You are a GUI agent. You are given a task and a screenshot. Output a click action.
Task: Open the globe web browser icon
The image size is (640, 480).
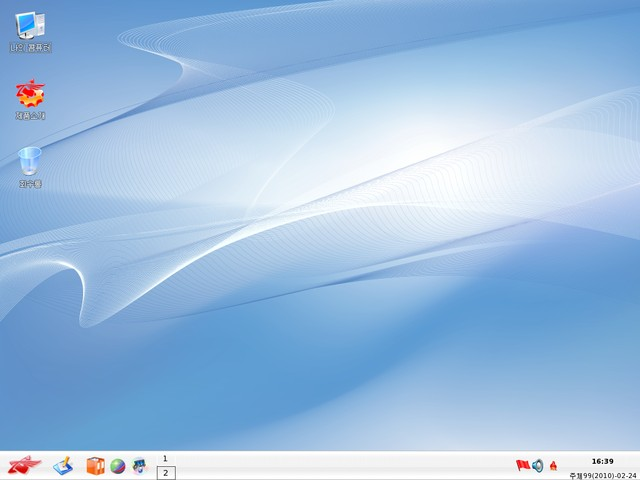[118, 466]
